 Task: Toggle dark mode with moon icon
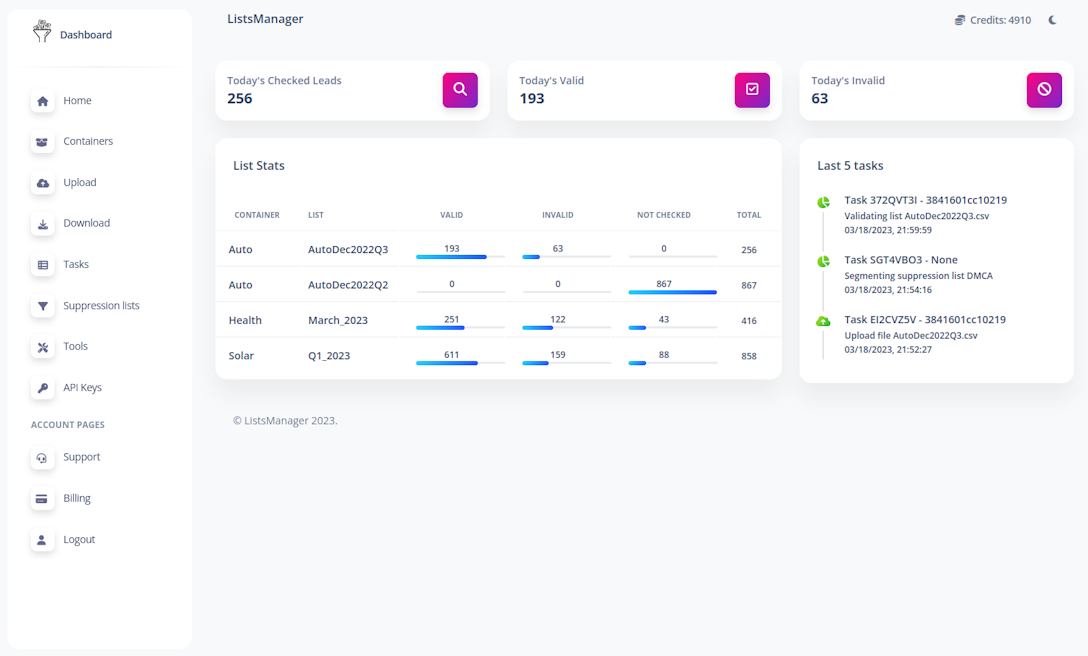pos(1052,20)
